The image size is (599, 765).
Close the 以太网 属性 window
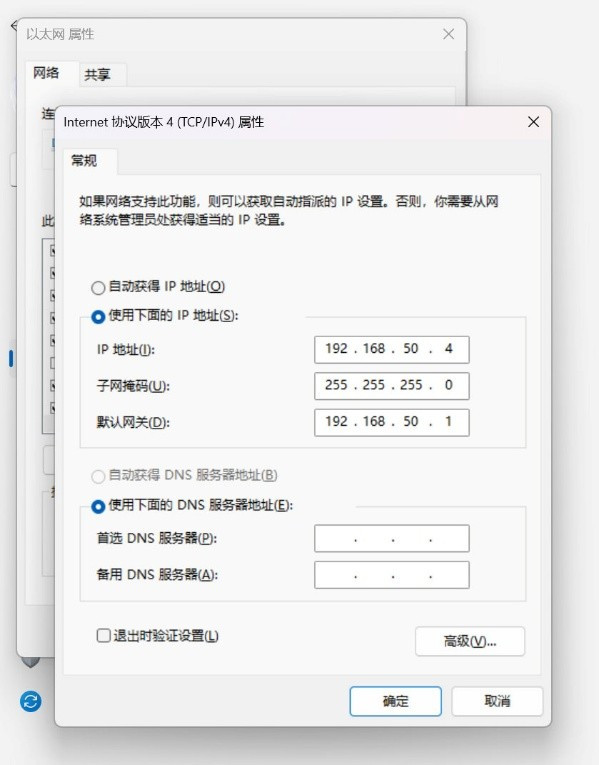pos(448,34)
